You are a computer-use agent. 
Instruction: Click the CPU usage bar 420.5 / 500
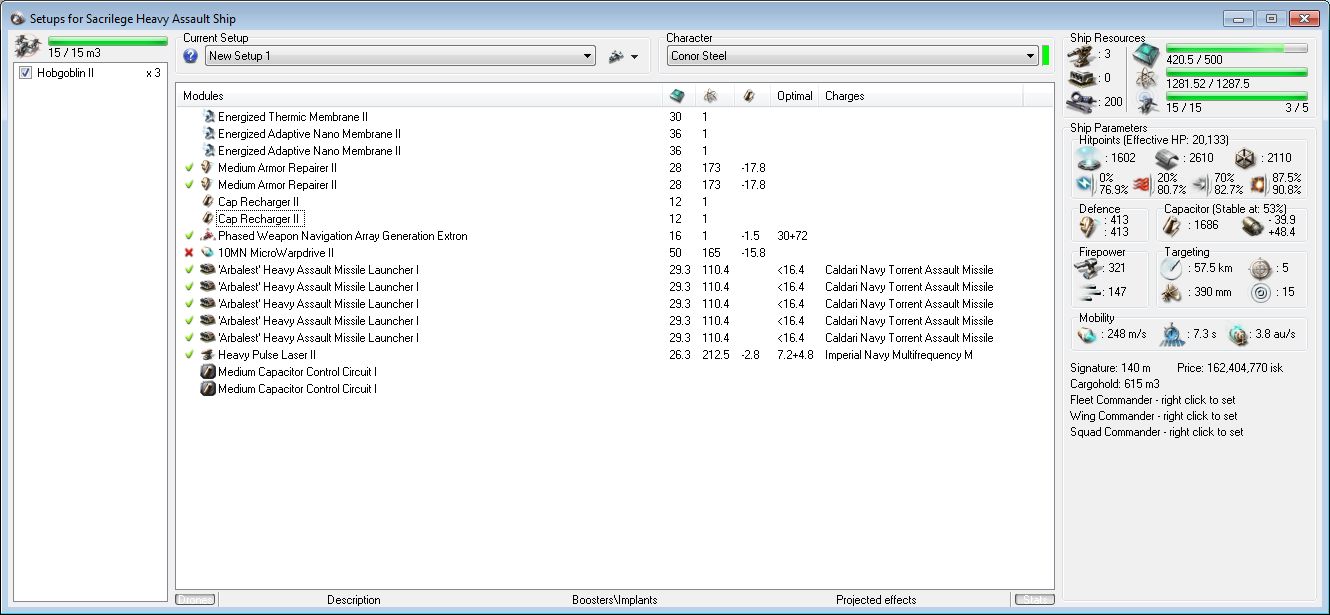click(x=1237, y=48)
